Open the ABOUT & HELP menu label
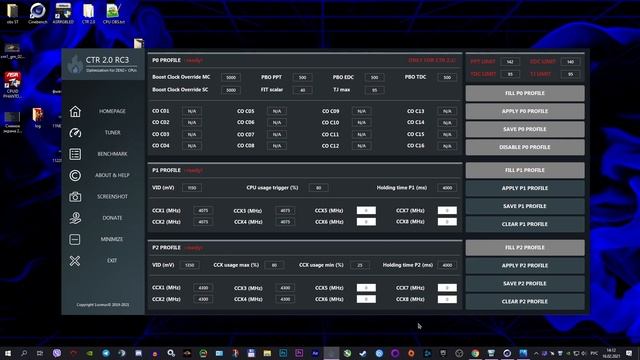 coord(112,175)
